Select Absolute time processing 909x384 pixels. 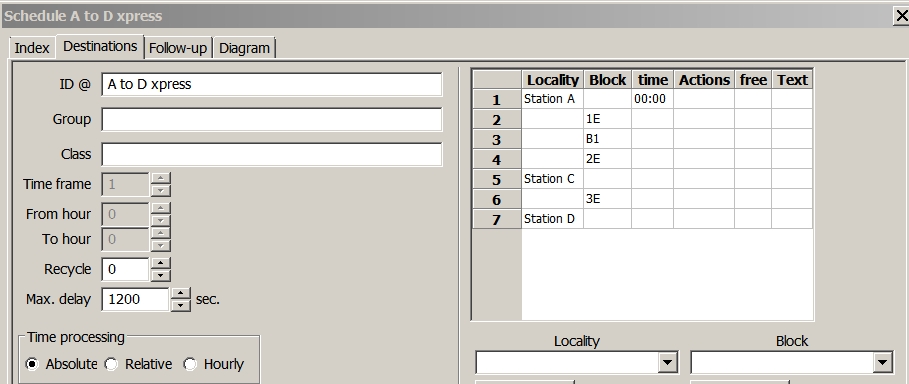coord(32,364)
